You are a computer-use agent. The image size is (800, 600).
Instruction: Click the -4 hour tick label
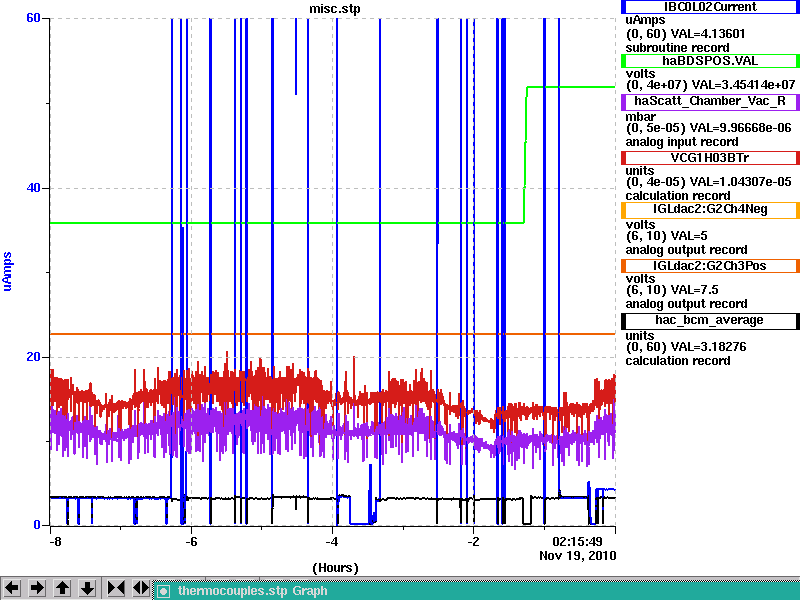pyautogui.click(x=332, y=542)
